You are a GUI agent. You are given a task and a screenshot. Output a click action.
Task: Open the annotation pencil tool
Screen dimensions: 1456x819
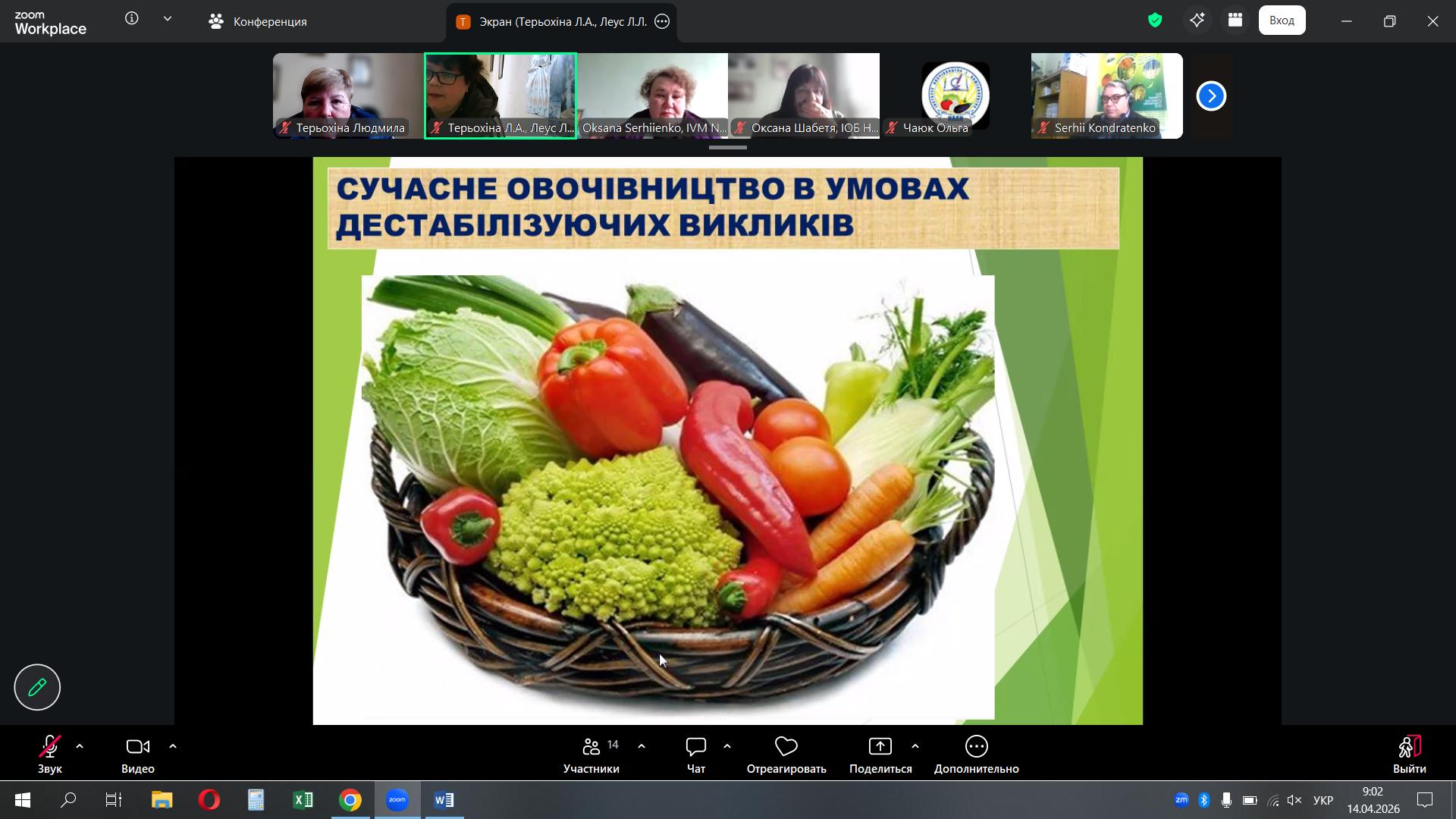click(x=37, y=687)
